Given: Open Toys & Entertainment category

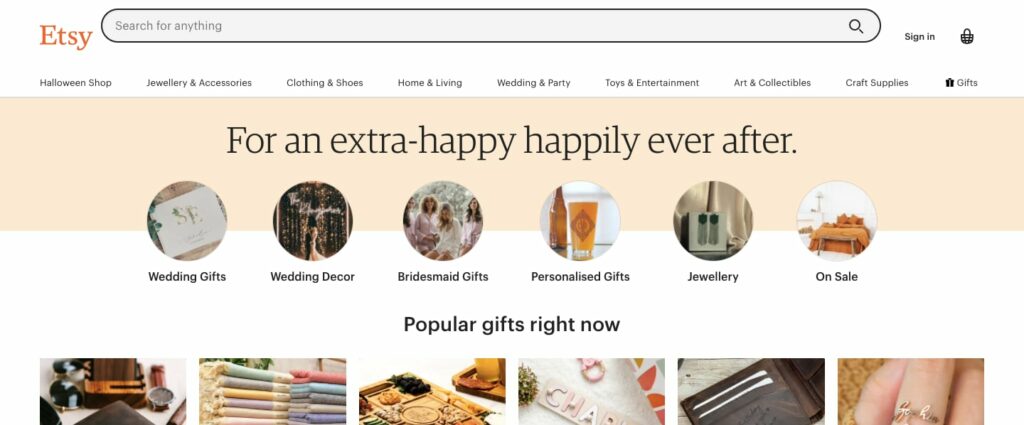Looking at the screenshot, I should (652, 83).
